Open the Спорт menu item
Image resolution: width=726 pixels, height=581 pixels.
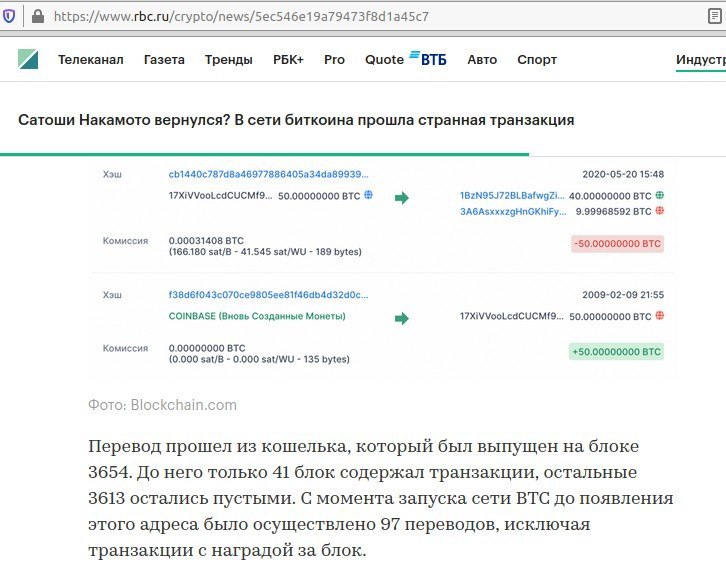pos(537,60)
